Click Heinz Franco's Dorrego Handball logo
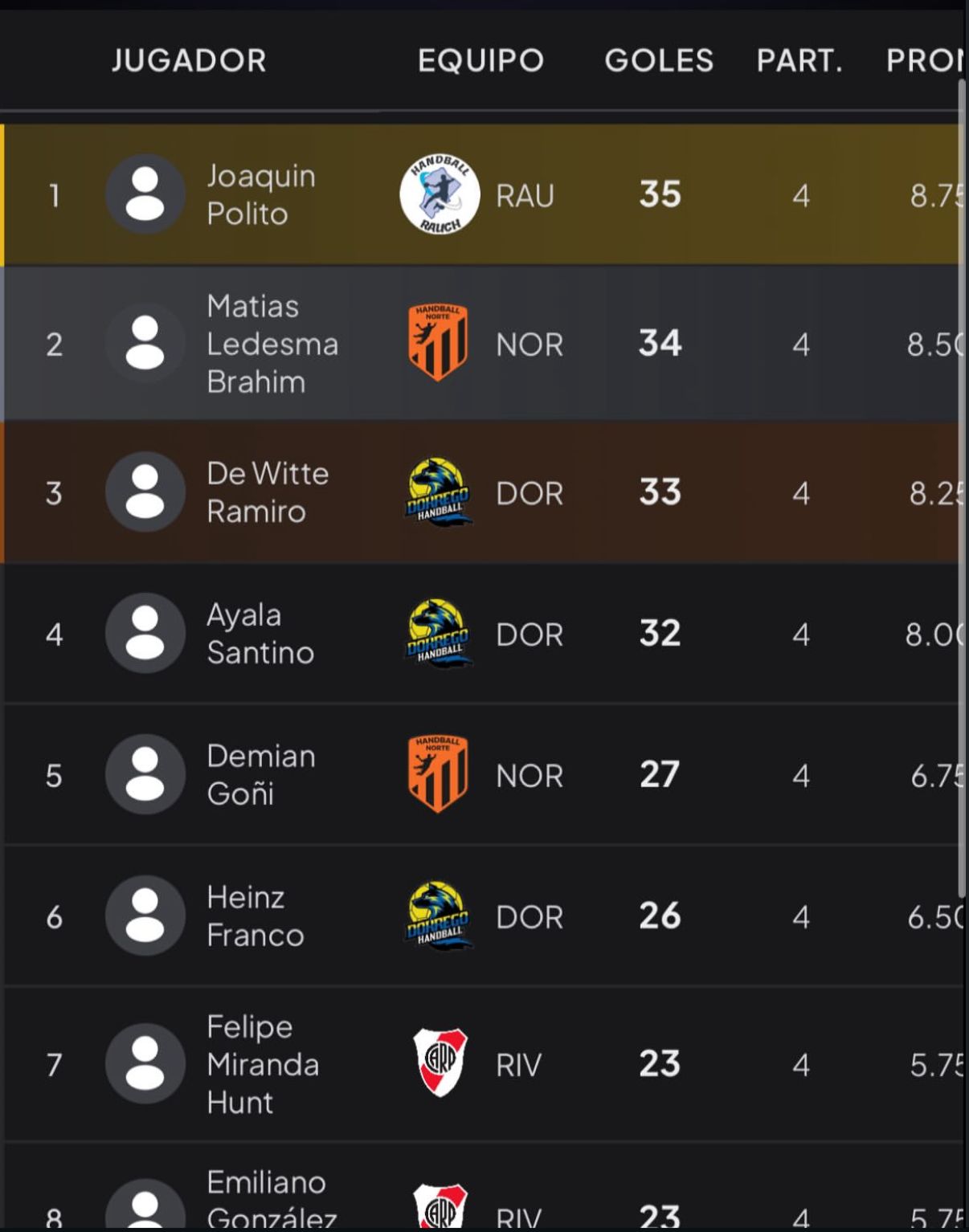The width and height of the screenshot is (969, 1232). pos(438,916)
